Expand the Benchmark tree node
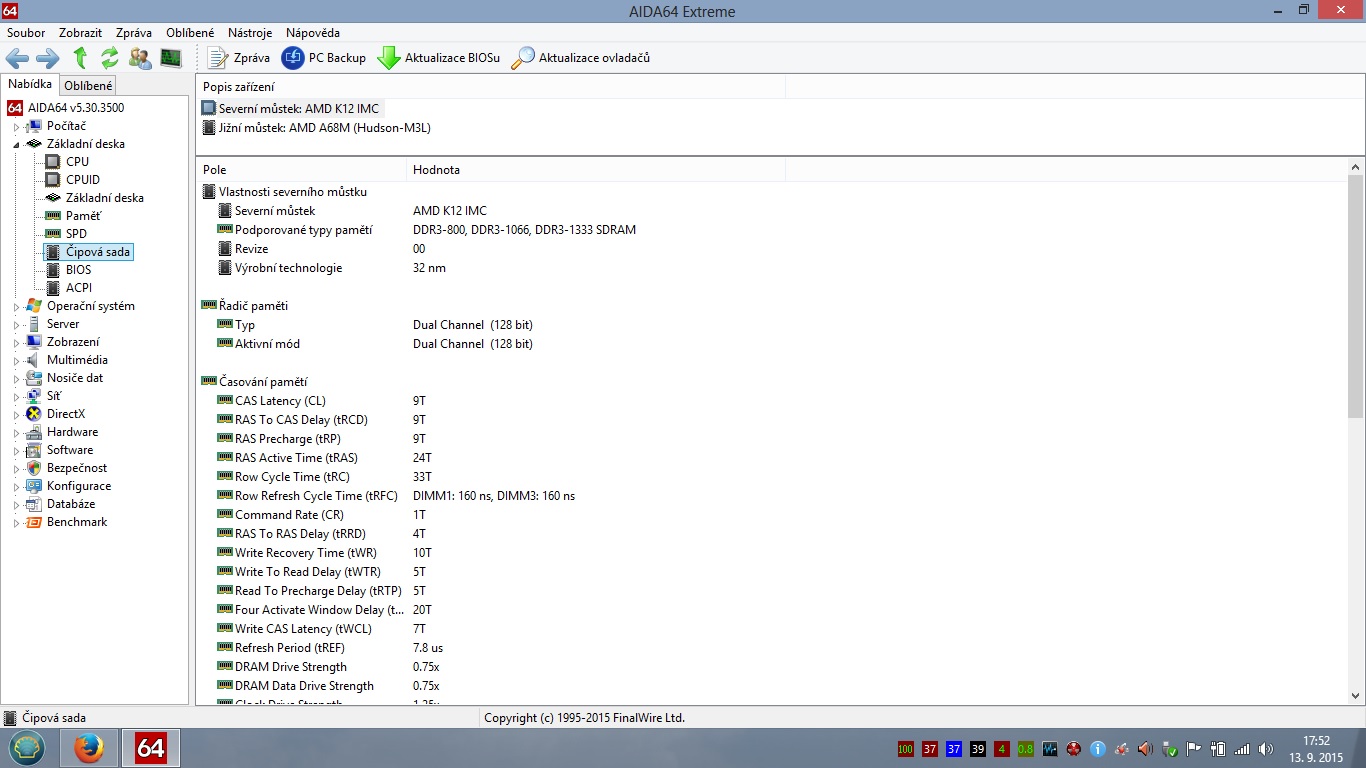1366x768 pixels. pos(16,523)
